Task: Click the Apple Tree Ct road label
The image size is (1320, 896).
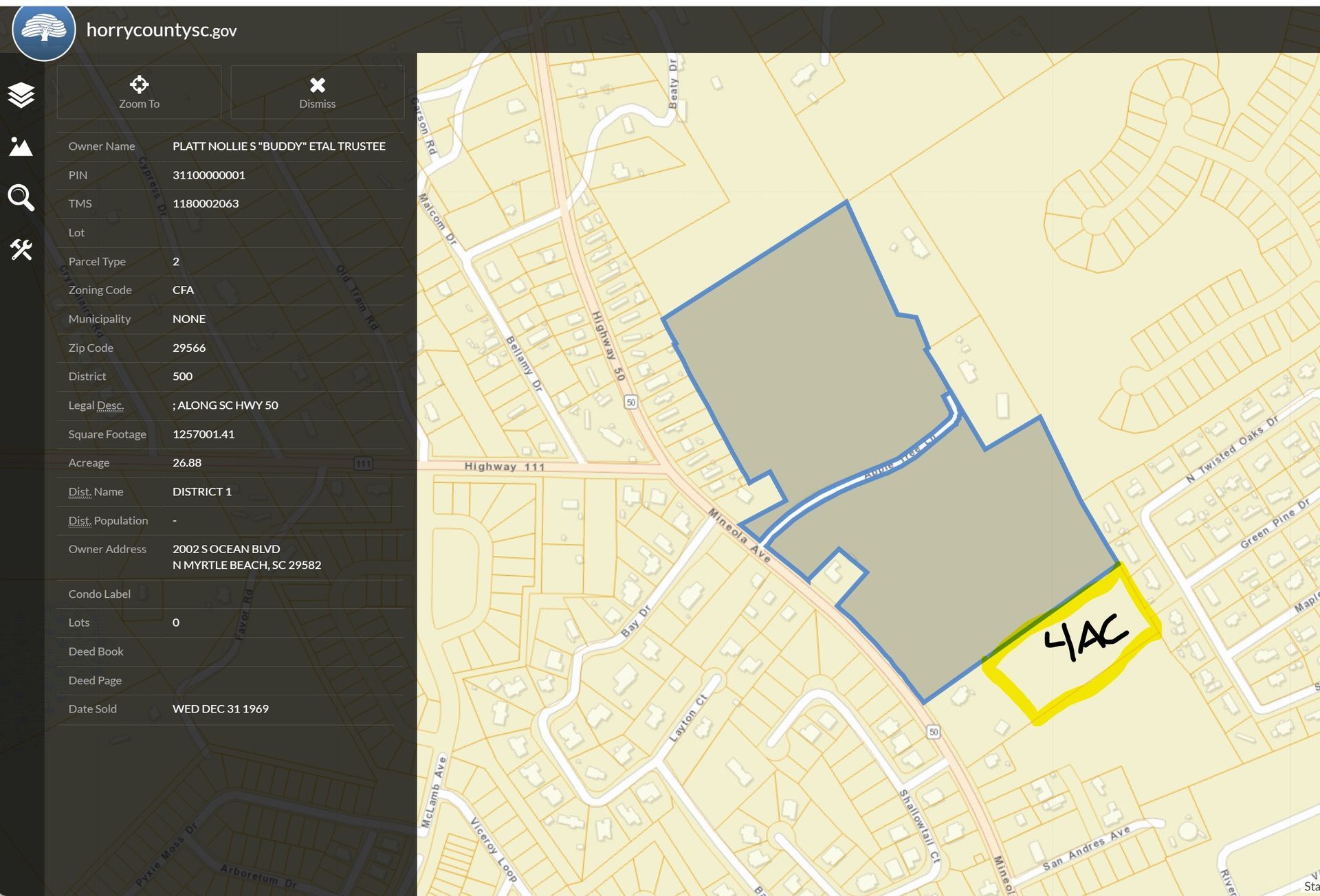Action: (901, 457)
